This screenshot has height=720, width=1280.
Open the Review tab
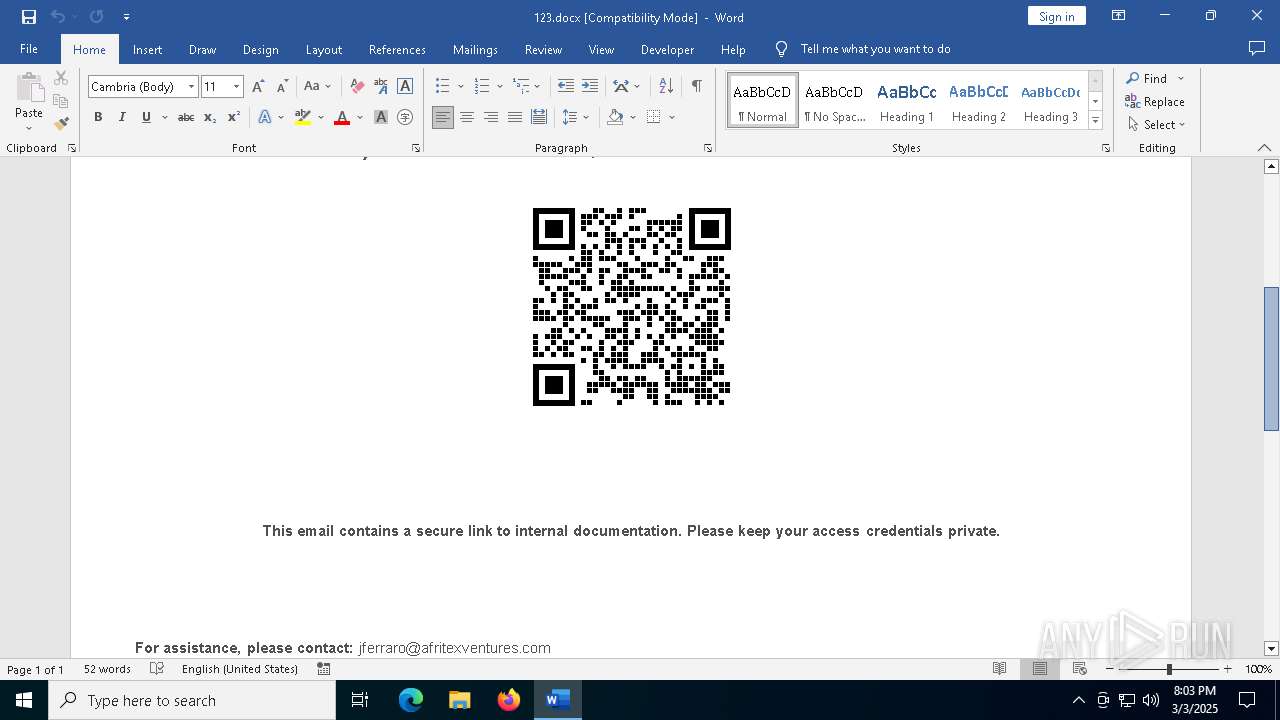pyautogui.click(x=543, y=49)
